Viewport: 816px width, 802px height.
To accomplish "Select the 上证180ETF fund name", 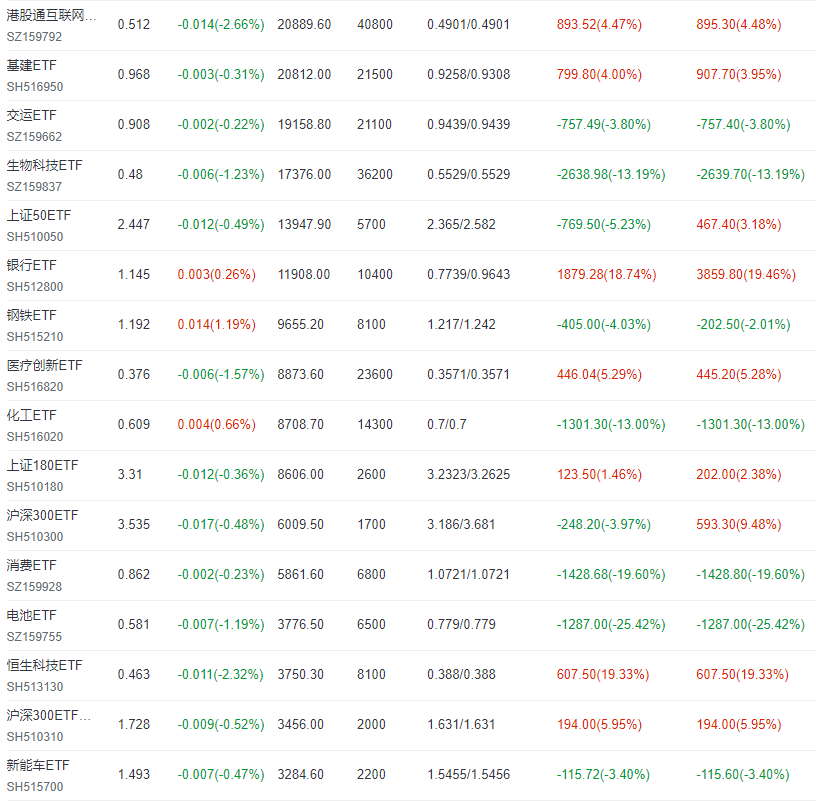I will 42,465.
